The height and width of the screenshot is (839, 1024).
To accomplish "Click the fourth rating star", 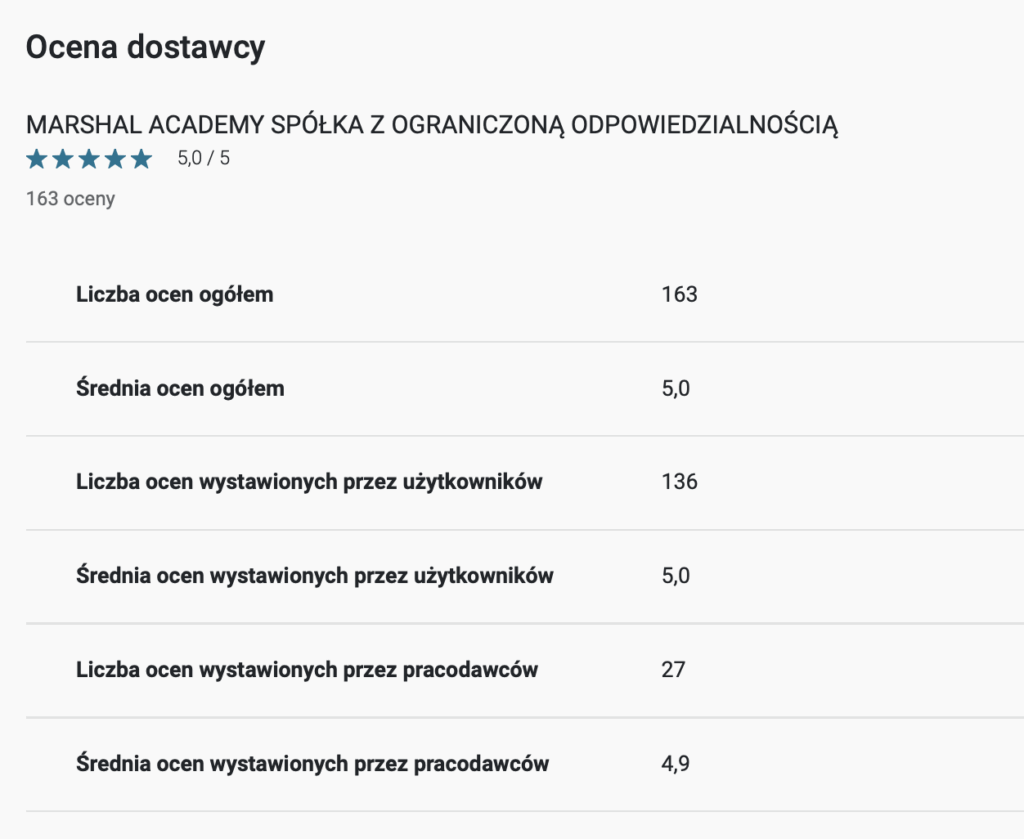I will click(115, 159).
